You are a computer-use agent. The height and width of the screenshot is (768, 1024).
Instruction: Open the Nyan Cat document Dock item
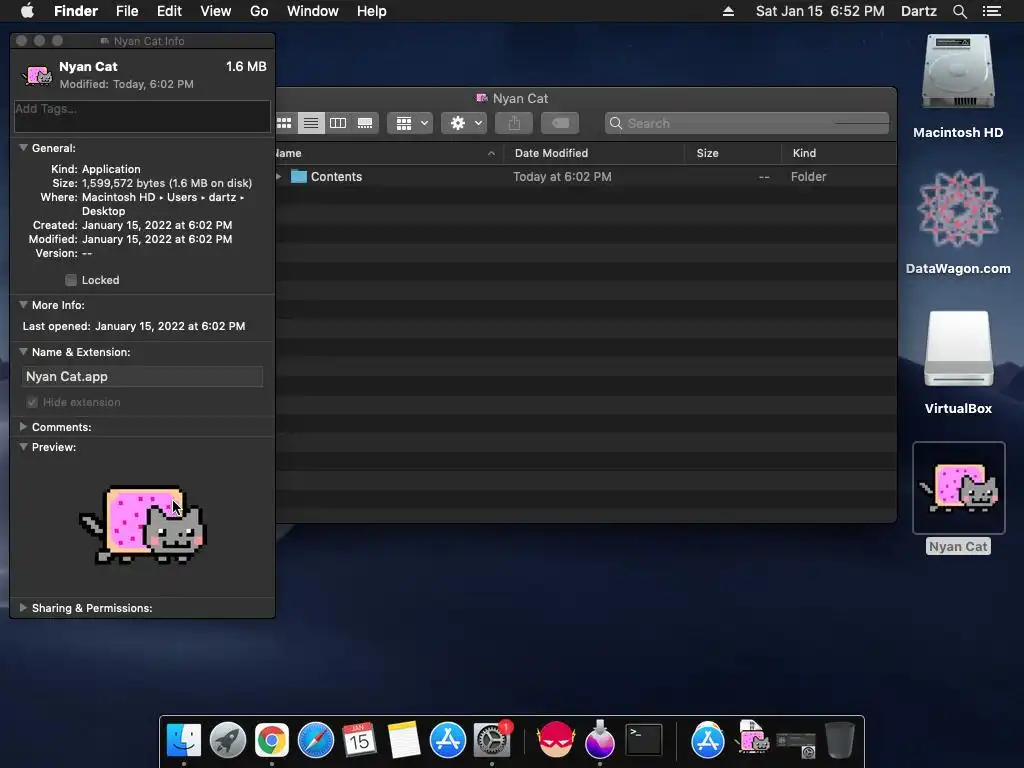752,738
